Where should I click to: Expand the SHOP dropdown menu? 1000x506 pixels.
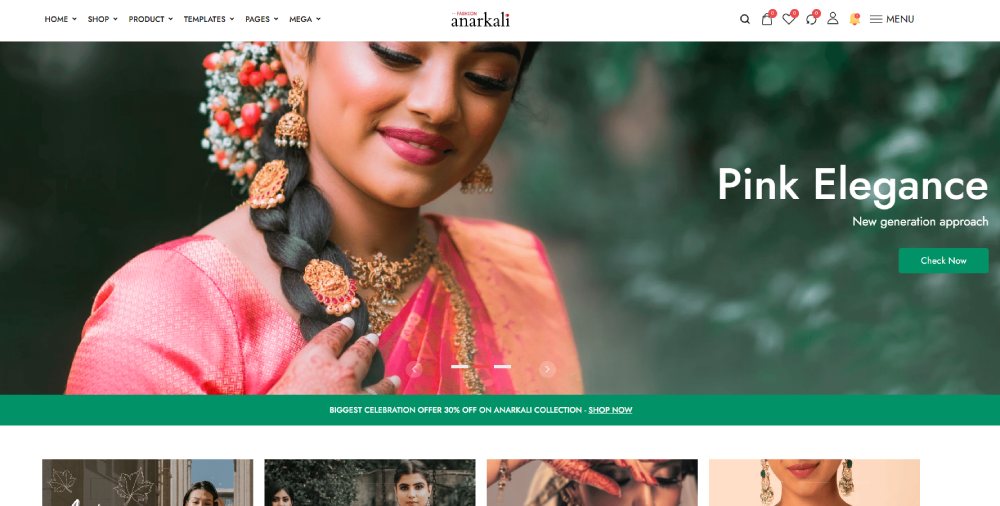tap(102, 19)
